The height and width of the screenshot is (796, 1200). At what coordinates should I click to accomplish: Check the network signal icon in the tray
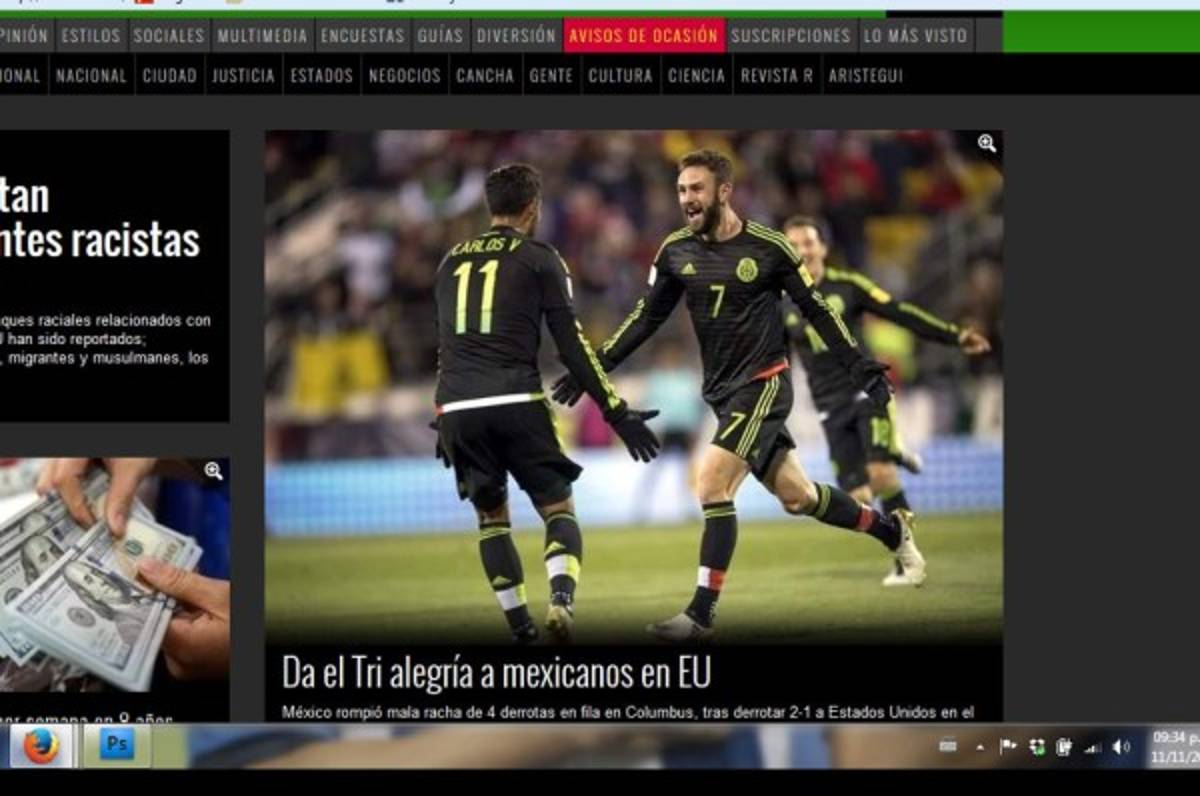coord(1093,748)
